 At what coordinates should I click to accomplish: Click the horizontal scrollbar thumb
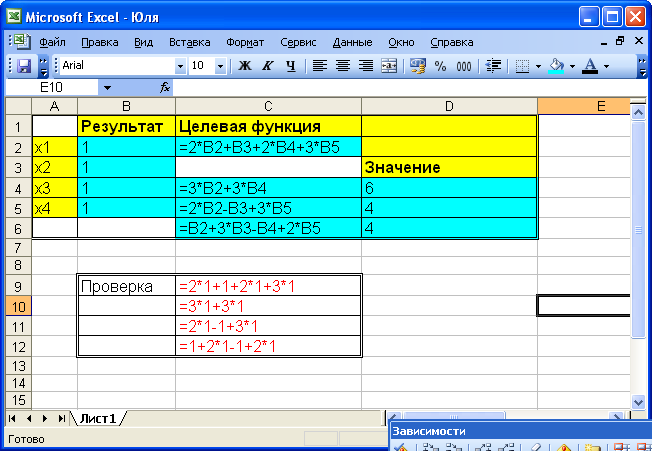pyautogui.click(x=454, y=418)
